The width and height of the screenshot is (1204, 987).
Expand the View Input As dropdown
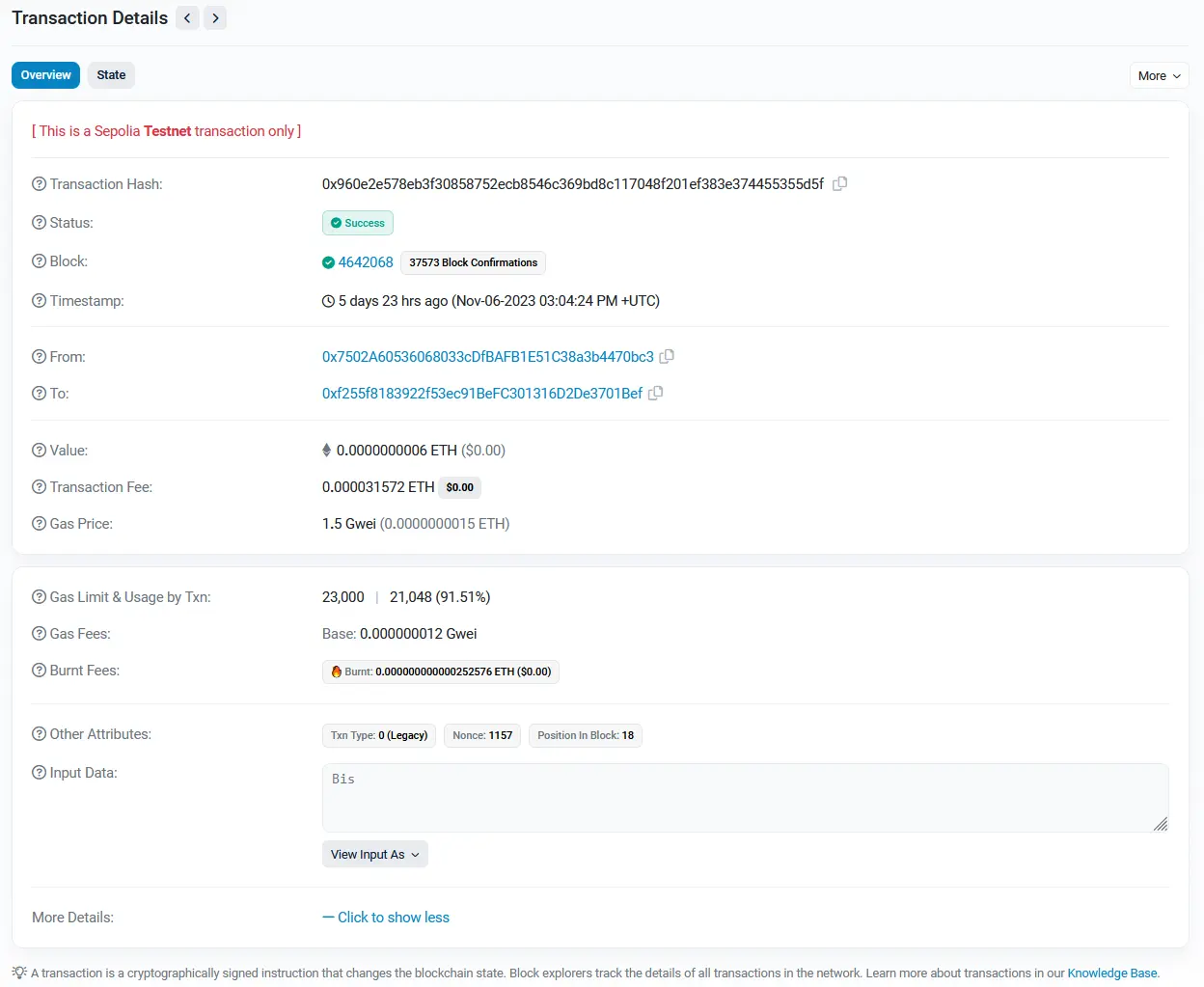pos(374,855)
